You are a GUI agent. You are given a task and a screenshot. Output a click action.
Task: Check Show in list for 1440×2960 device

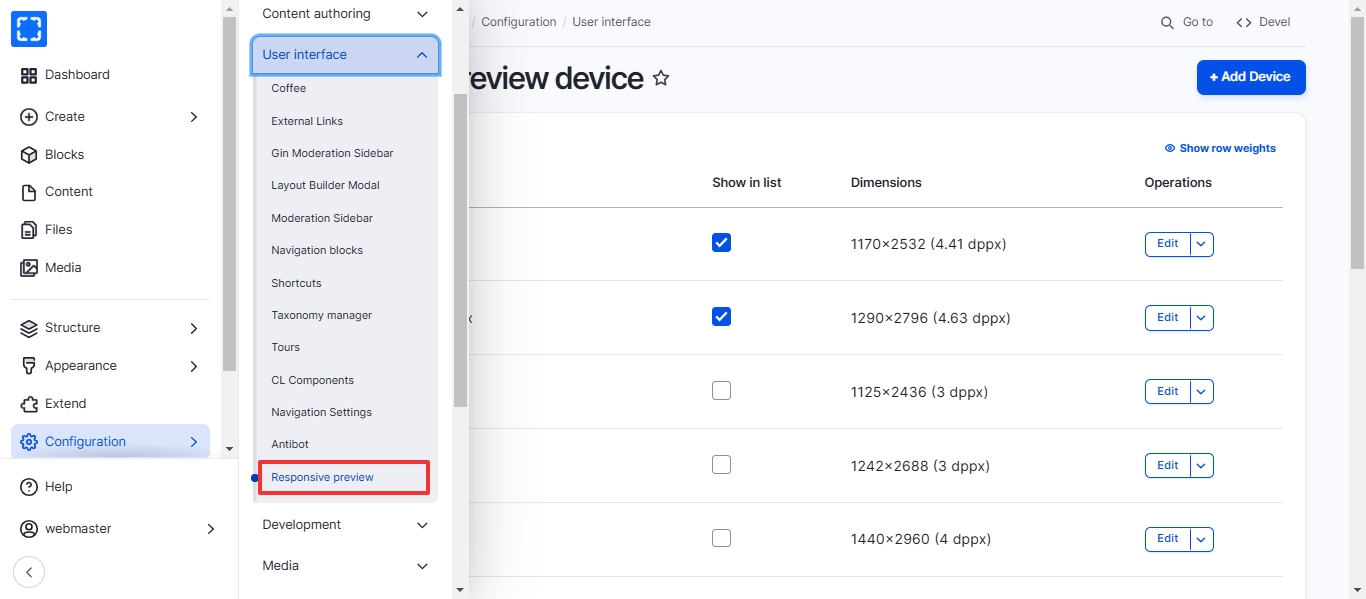[x=721, y=538]
